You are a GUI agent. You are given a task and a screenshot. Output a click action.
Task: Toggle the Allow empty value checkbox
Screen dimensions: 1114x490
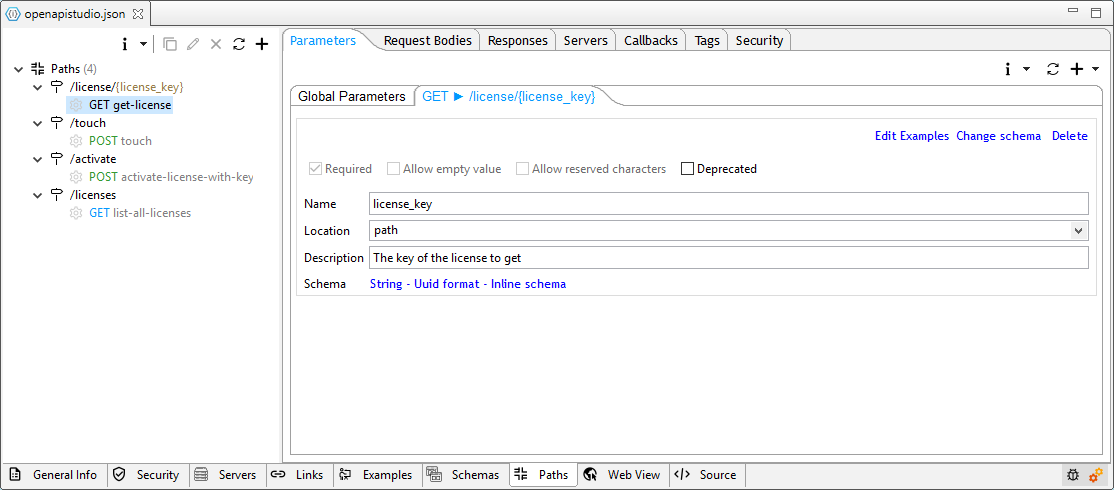click(394, 169)
